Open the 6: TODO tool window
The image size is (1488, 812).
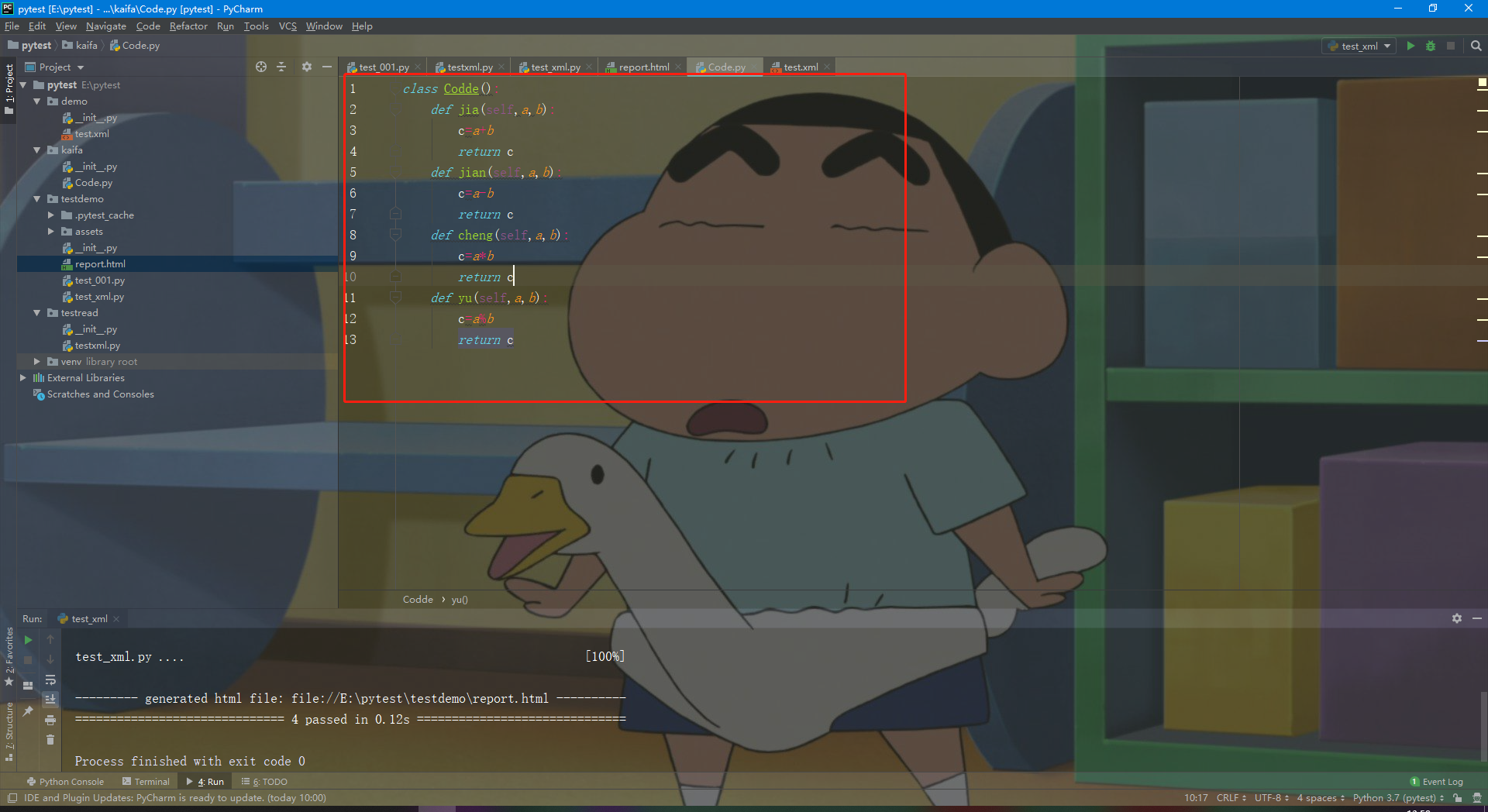click(x=264, y=782)
